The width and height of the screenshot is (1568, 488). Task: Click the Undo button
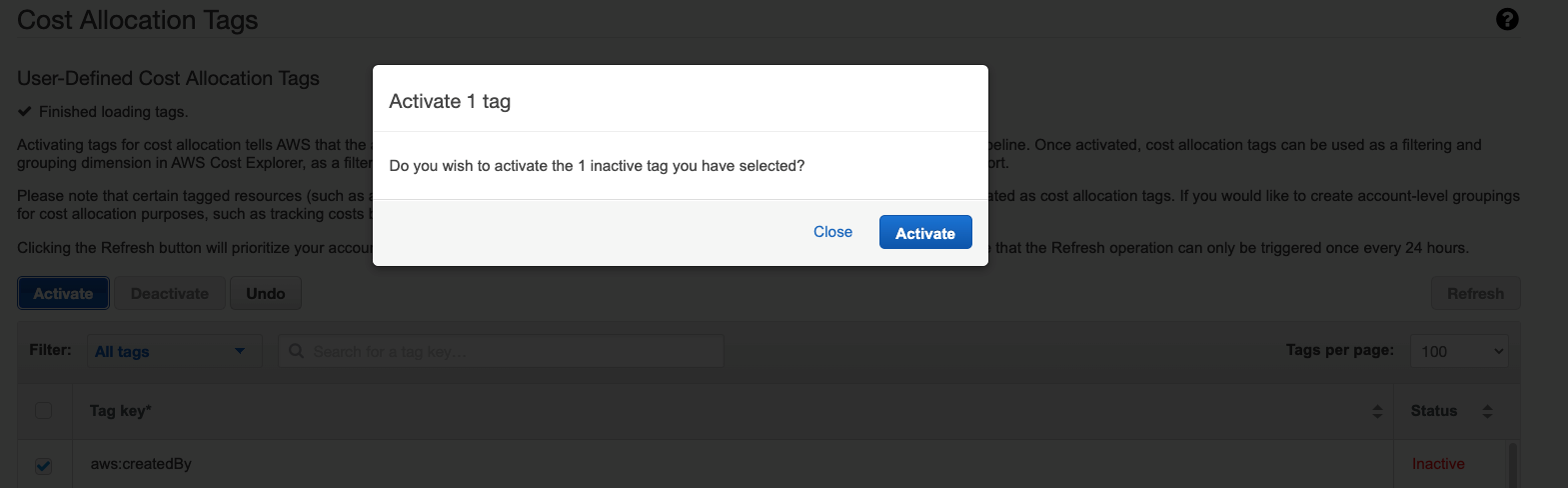pyautogui.click(x=266, y=294)
